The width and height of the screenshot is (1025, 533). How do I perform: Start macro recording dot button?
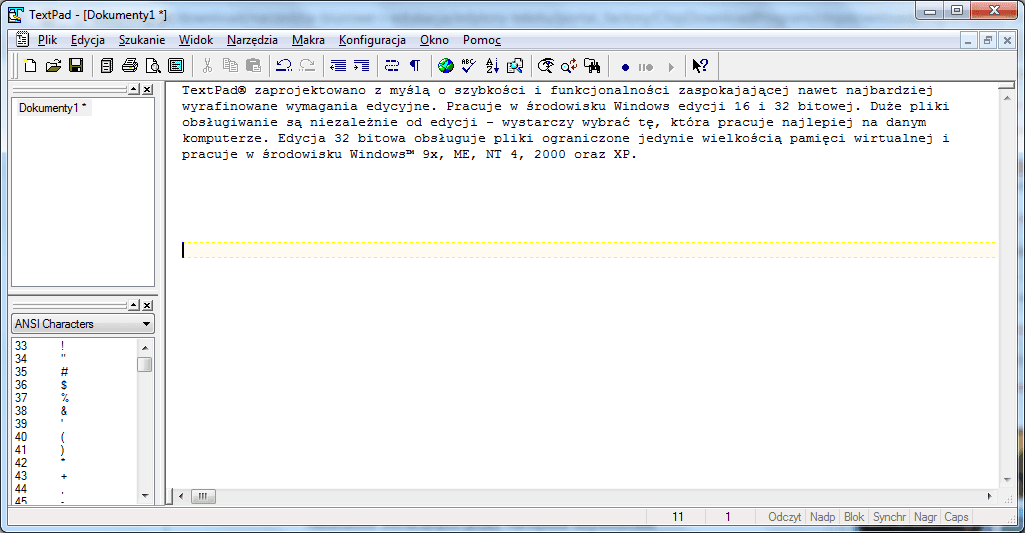[625, 67]
